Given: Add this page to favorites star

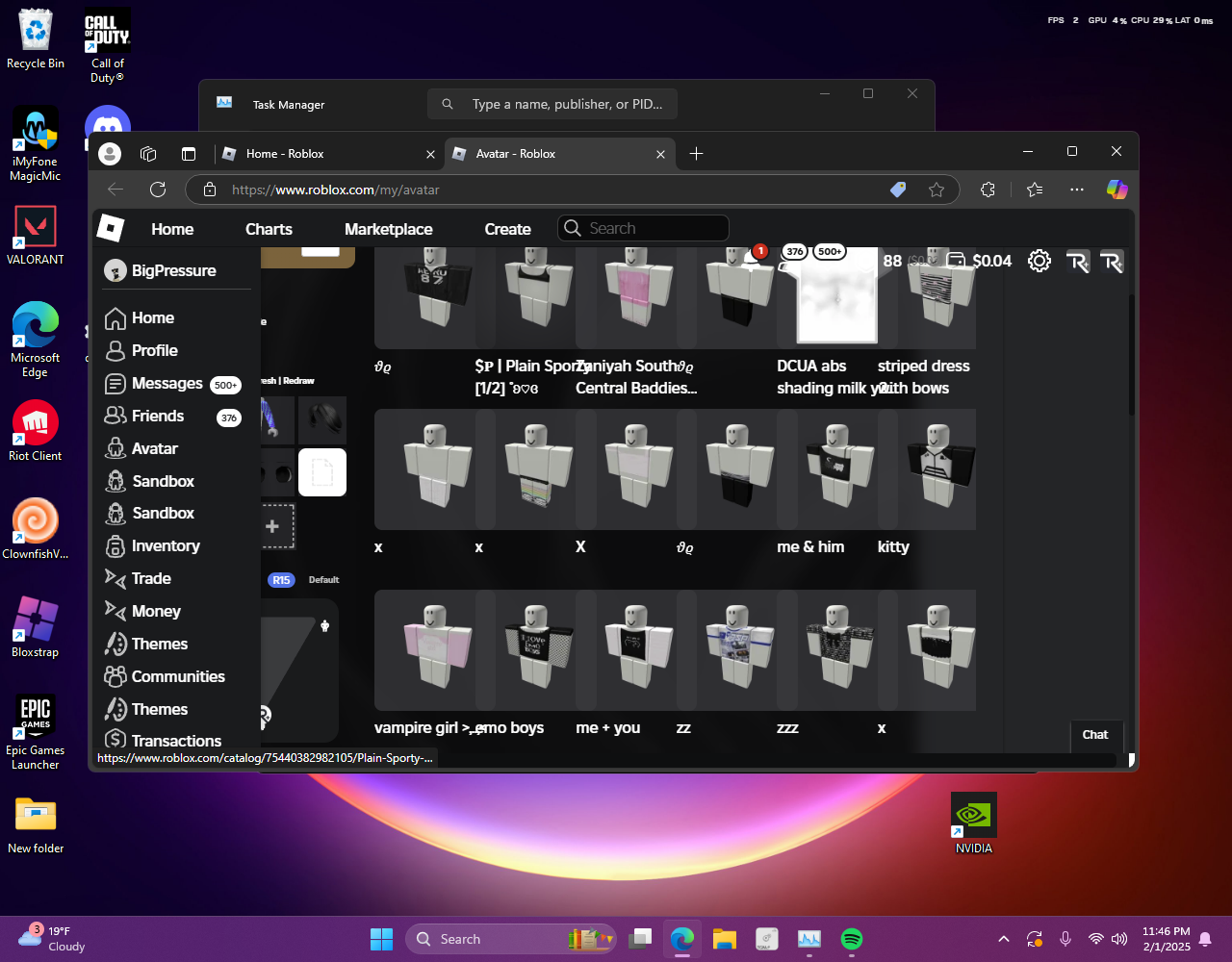Looking at the screenshot, I should tap(936, 190).
